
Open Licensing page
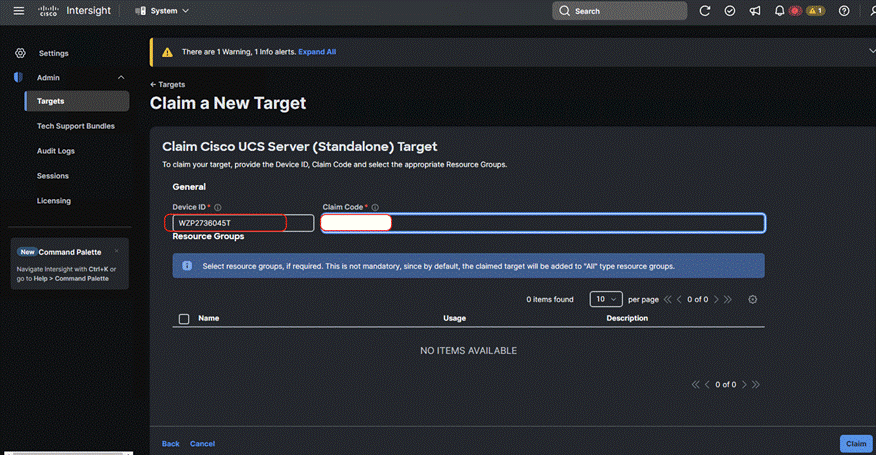[54, 201]
